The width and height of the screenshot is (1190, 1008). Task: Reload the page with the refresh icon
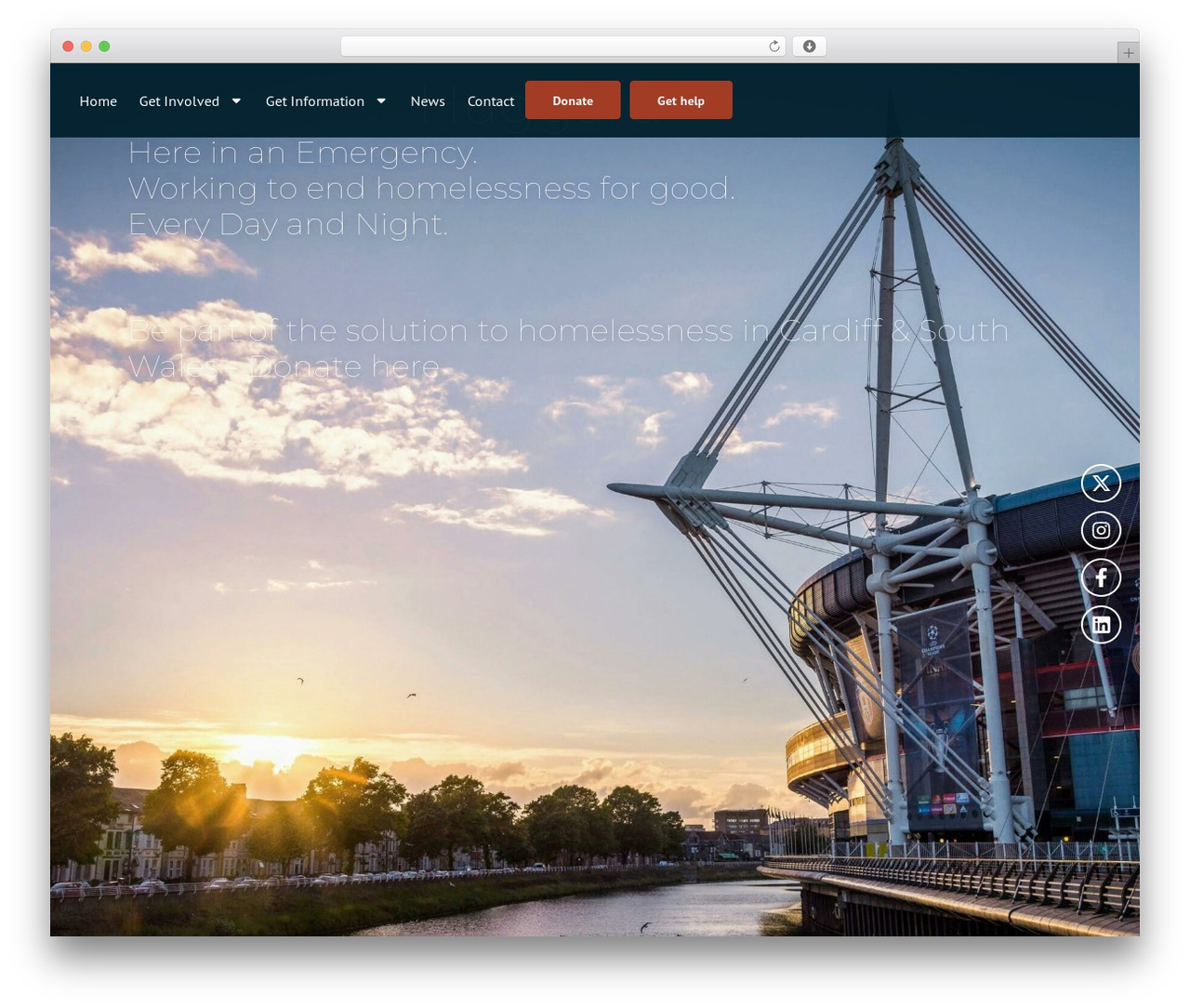pyautogui.click(x=774, y=46)
